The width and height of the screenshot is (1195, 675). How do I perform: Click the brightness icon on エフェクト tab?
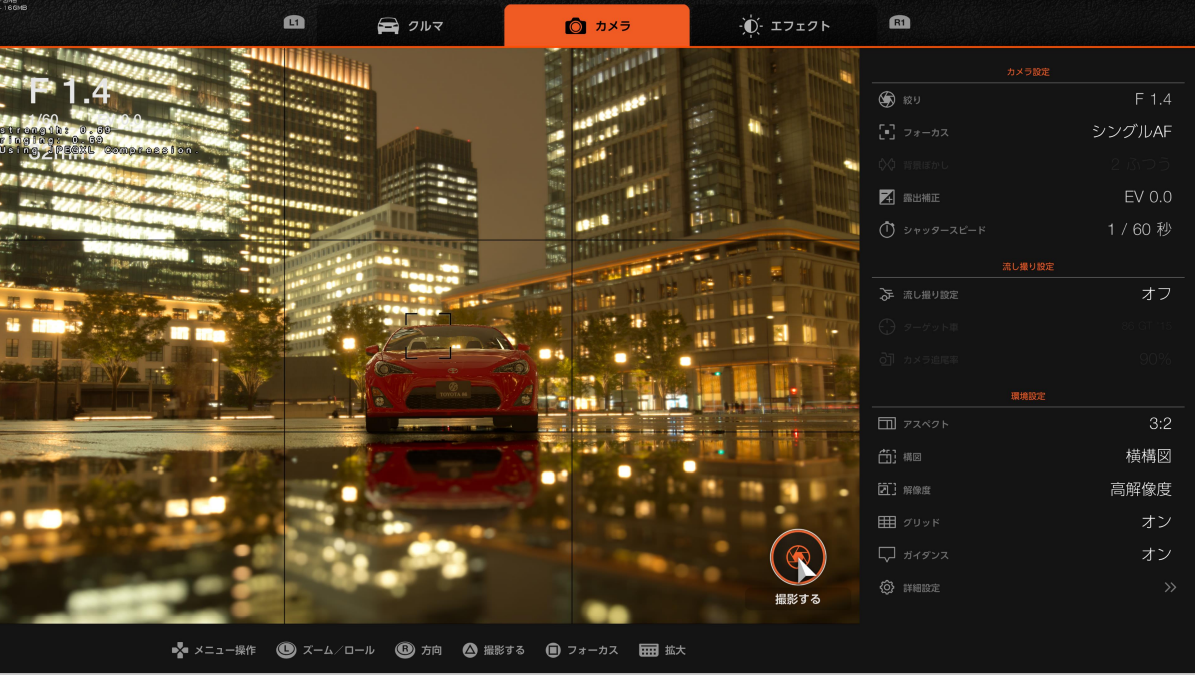point(750,26)
